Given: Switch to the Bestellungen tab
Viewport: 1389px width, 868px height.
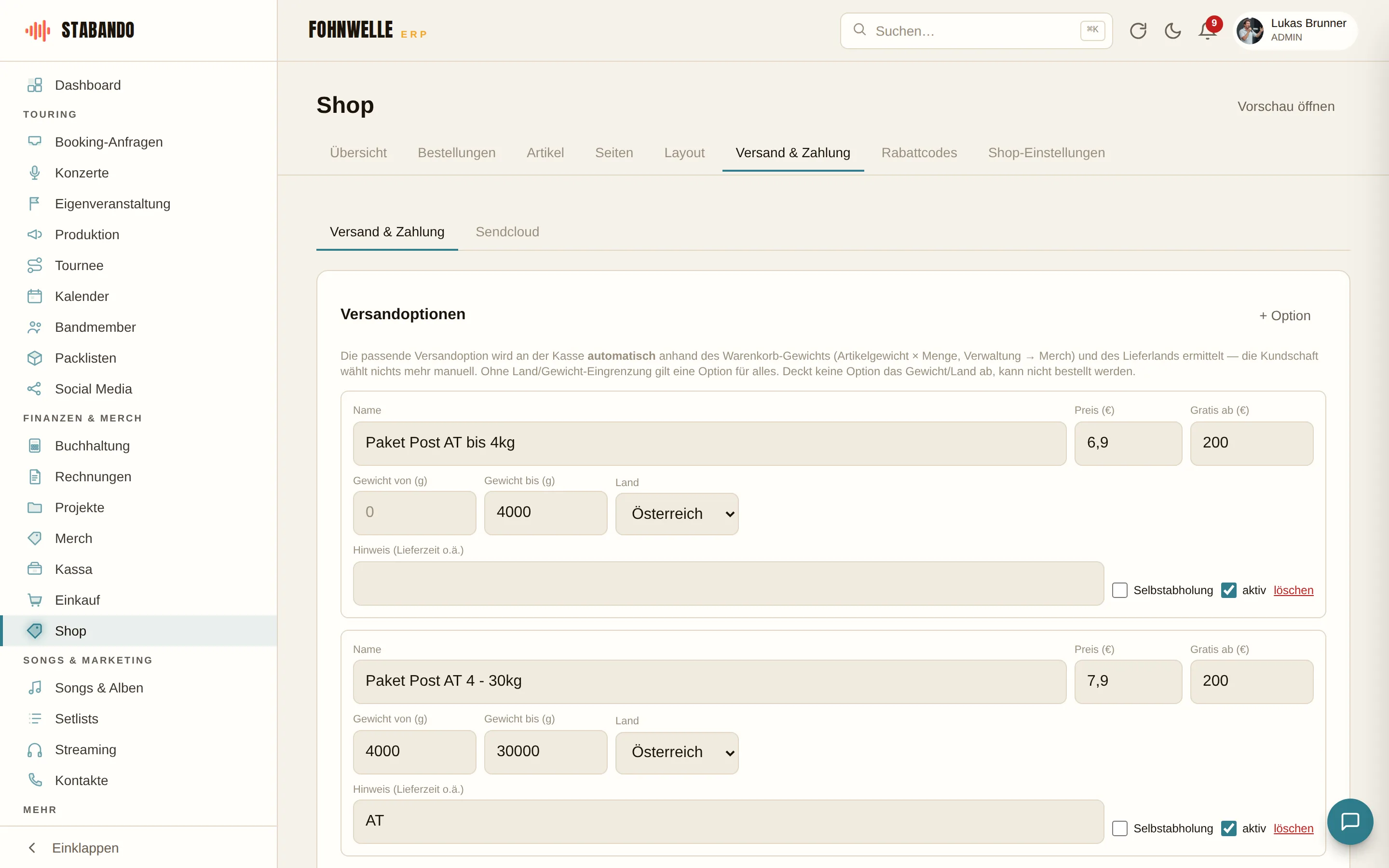Looking at the screenshot, I should click(x=456, y=153).
